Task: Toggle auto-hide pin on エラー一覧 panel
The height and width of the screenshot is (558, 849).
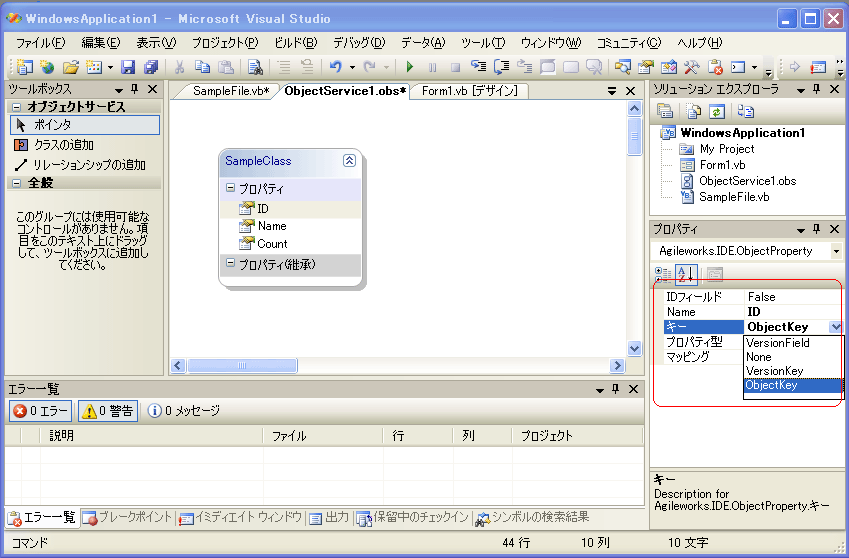Action: click(x=616, y=389)
